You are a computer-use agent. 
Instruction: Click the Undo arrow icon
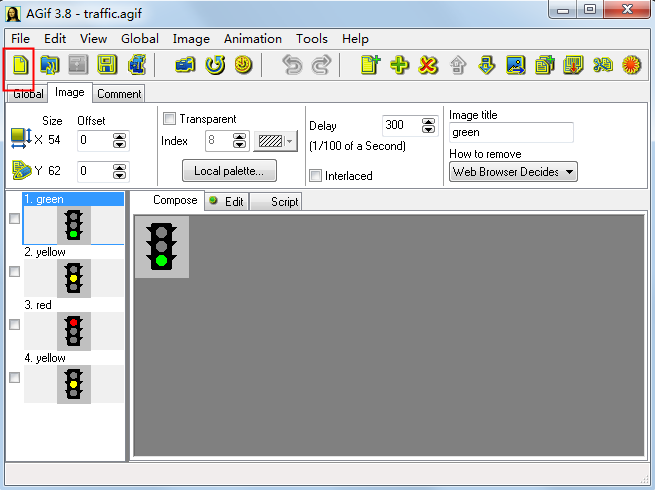click(292, 65)
